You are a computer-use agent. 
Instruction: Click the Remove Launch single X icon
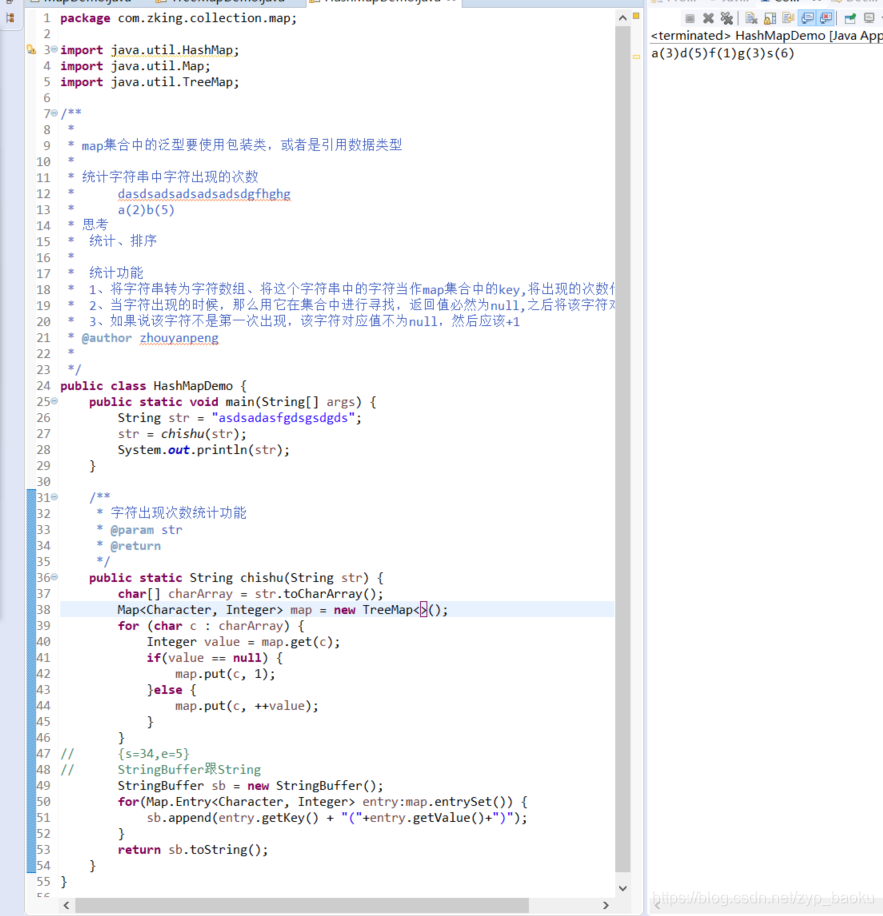(708, 18)
